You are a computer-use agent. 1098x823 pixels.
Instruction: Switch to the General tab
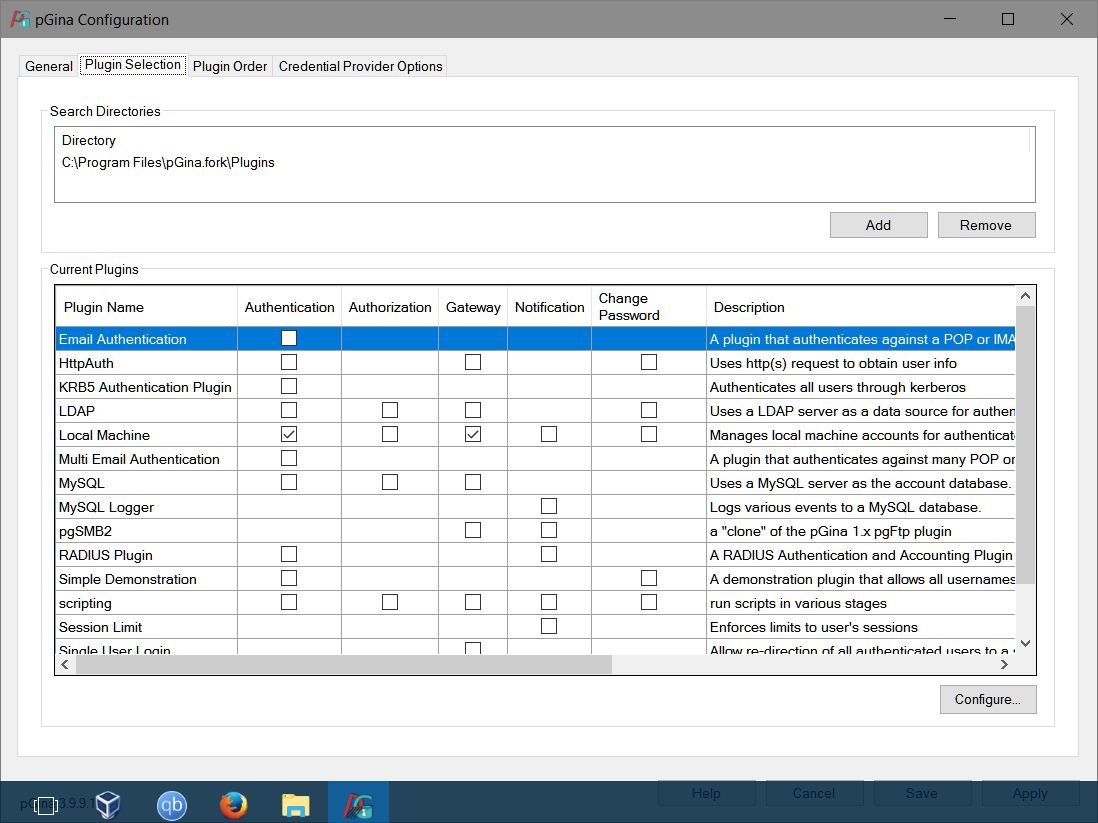pos(48,66)
